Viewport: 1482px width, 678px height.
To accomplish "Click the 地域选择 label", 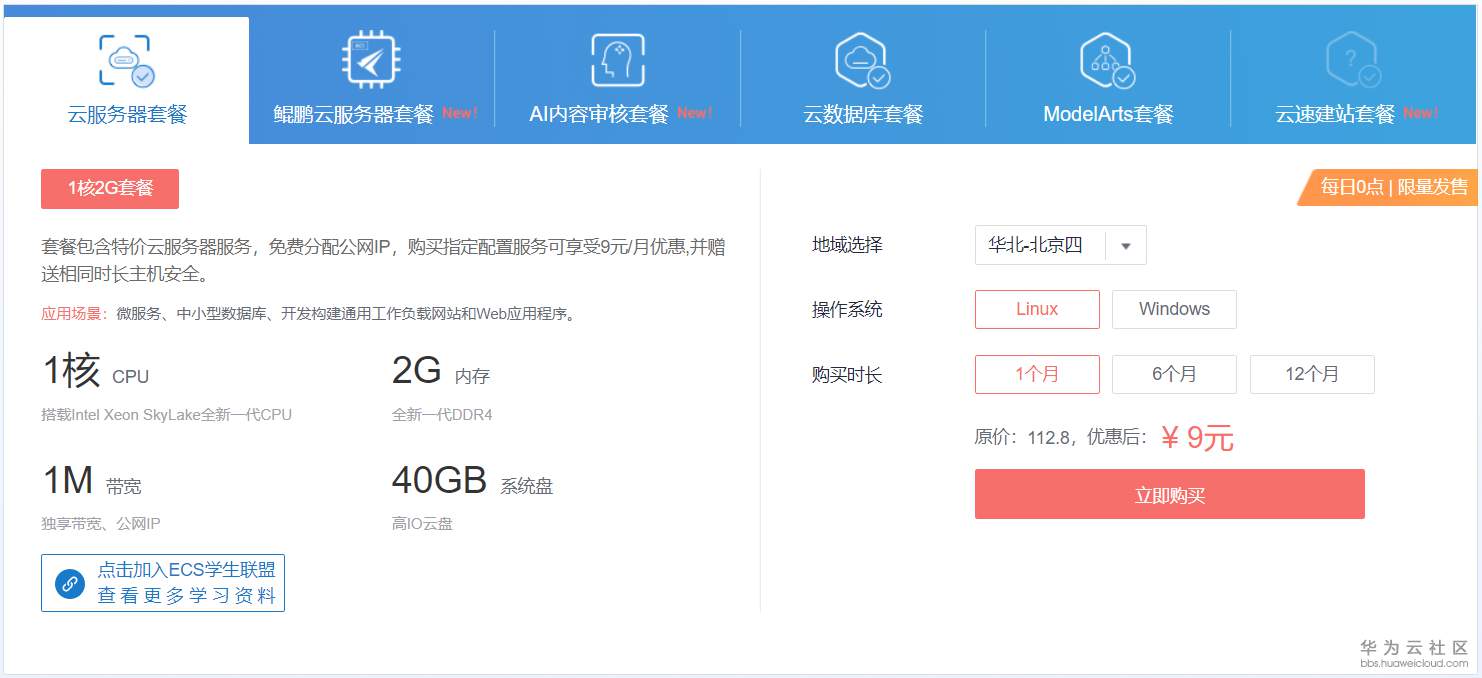I will point(847,245).
